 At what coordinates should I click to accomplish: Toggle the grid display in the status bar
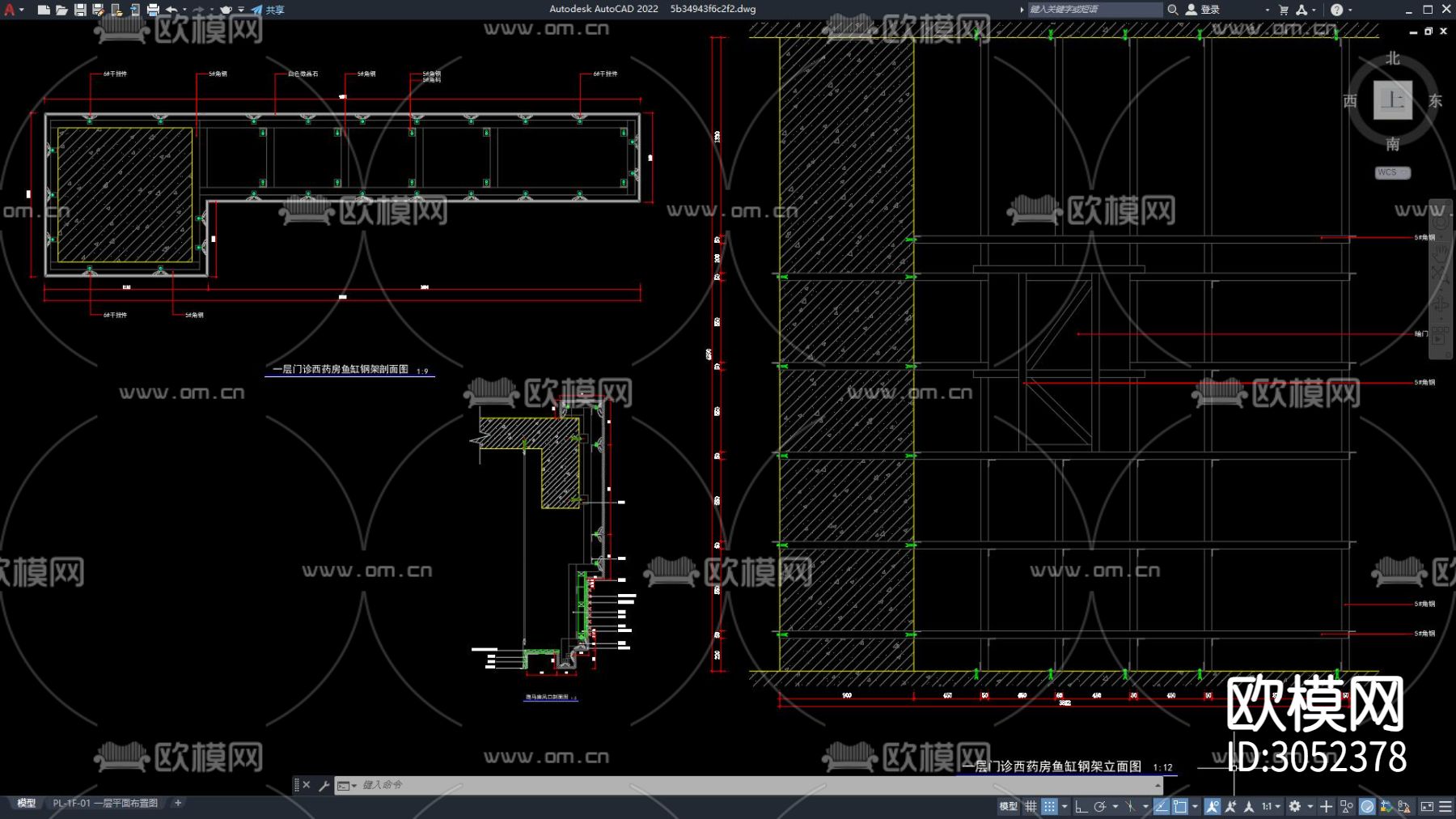point(1031,806)
